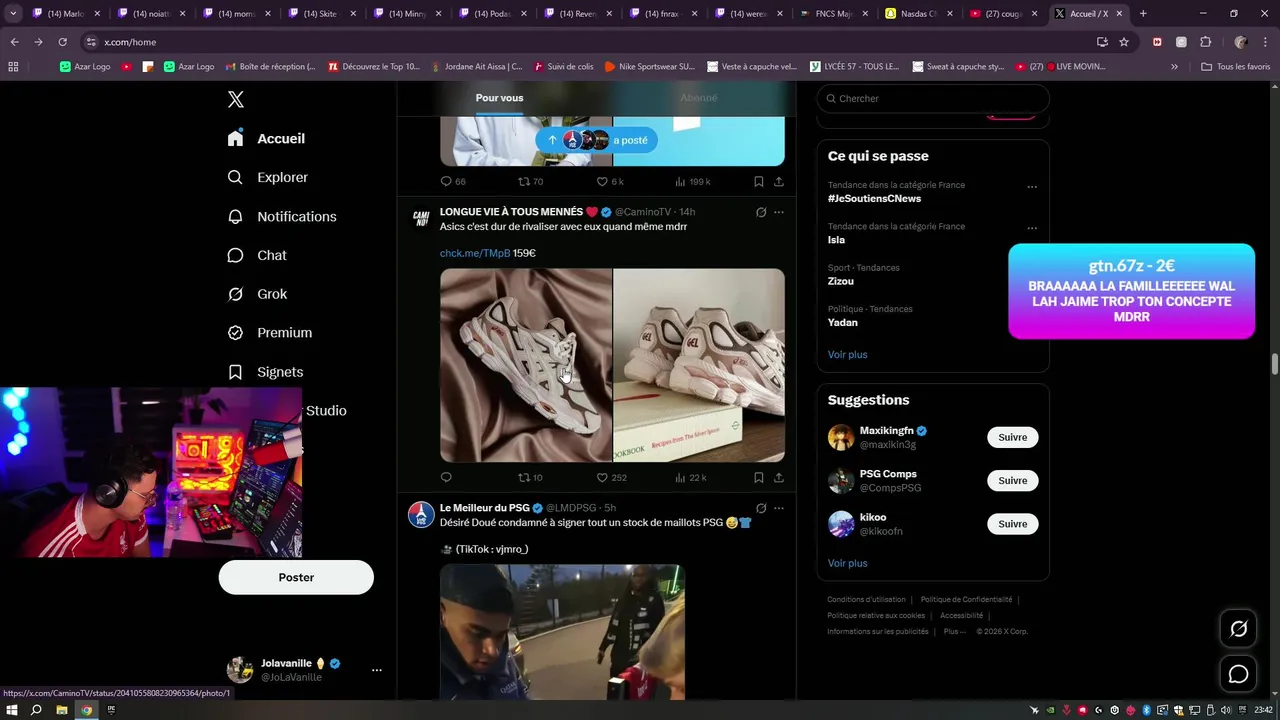Open options for Isla trend

coord(1032,228)
